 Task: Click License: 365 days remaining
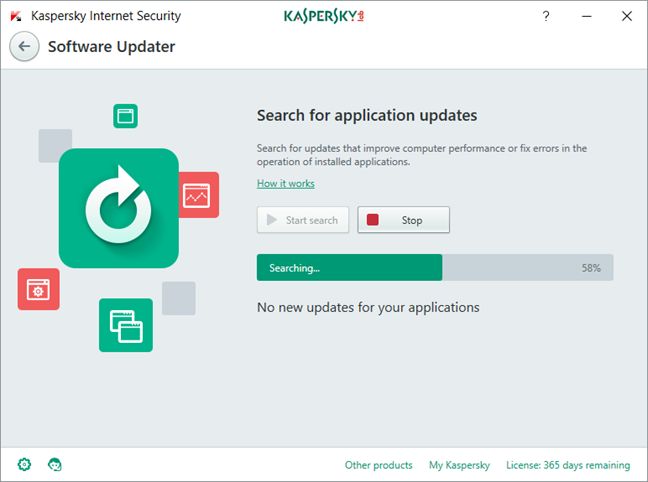(x=568, y=465)
